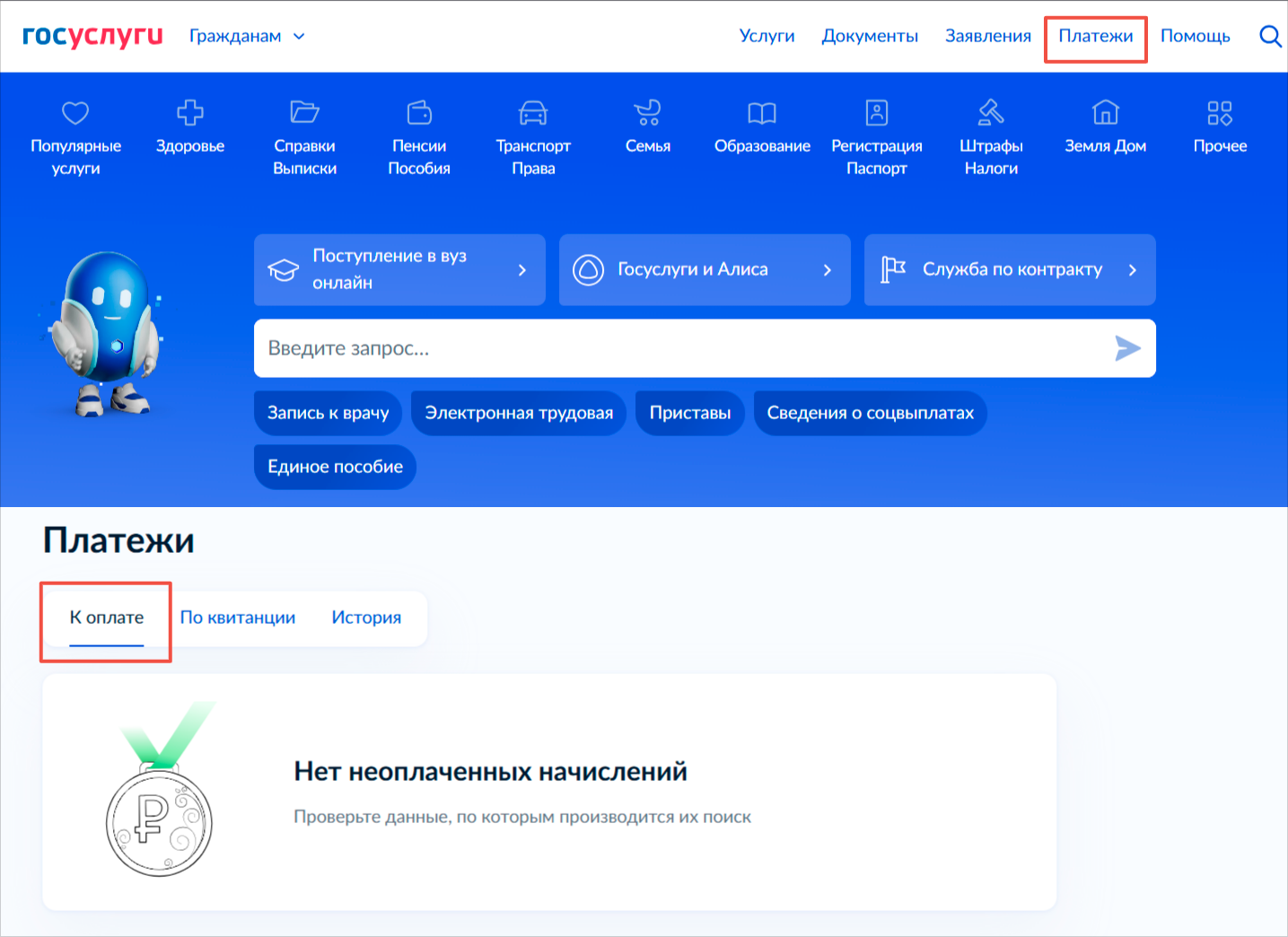1288x937 pixels.
Task: Click the Нет неоплаченных начислений heading
Action: coord(491,771)
